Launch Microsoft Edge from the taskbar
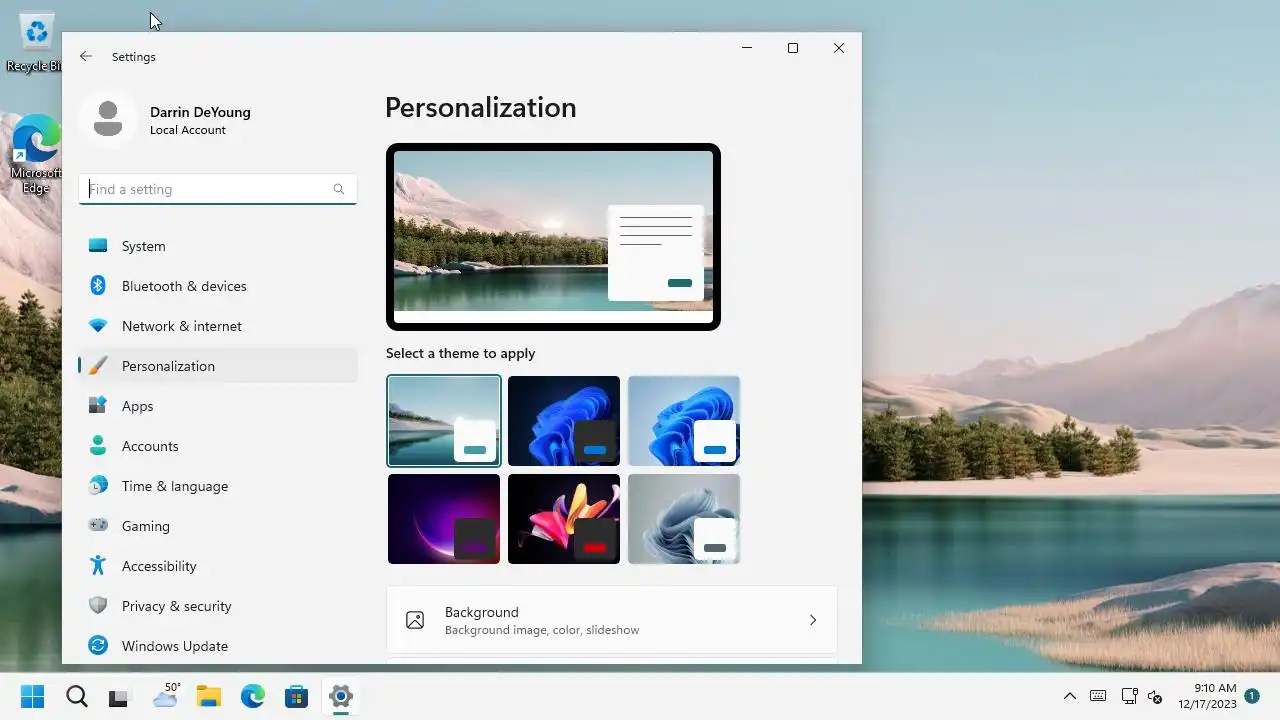The height and width of the screenshot is (720, 1280). pos(252,696)
